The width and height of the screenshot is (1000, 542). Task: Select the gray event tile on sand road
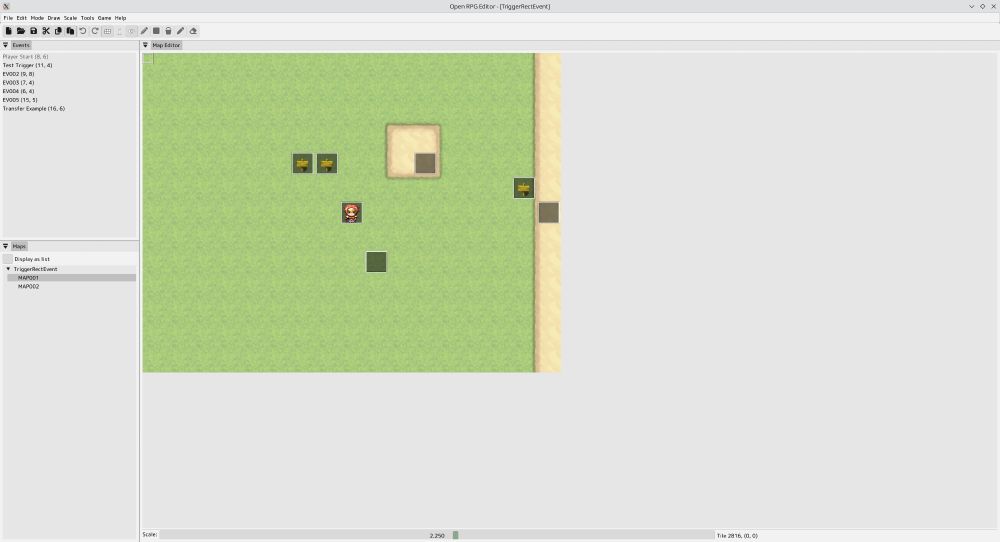(548, 212)
